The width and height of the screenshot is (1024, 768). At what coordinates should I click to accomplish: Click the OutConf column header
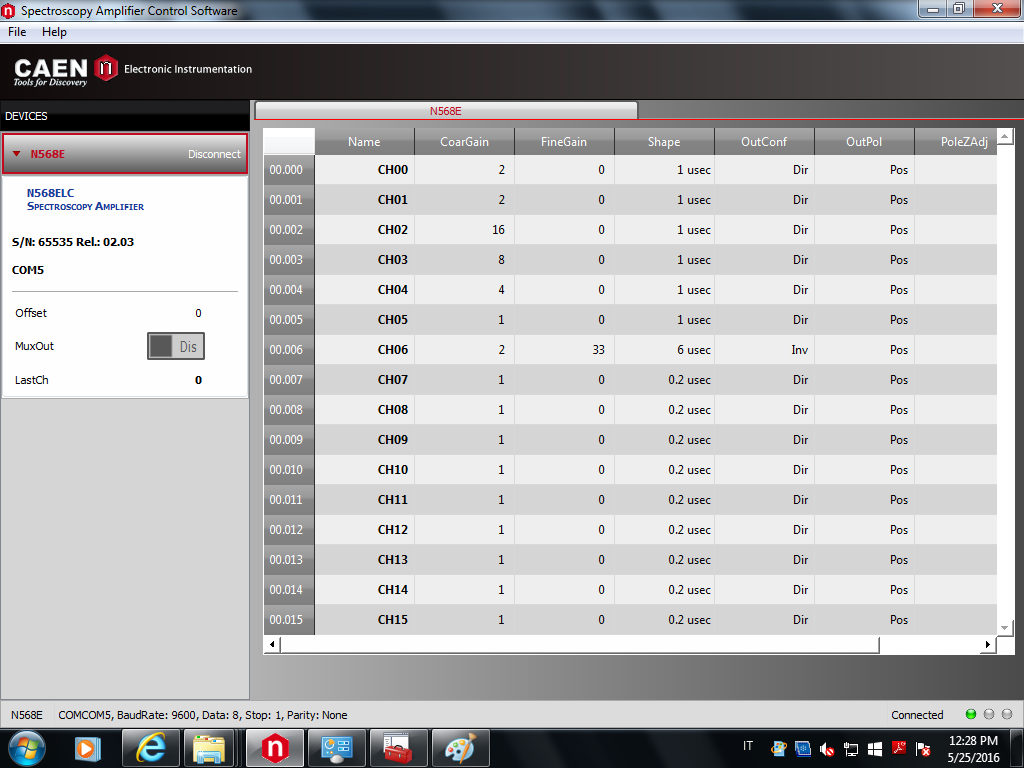pyautogui.click(x=764, y=142)
